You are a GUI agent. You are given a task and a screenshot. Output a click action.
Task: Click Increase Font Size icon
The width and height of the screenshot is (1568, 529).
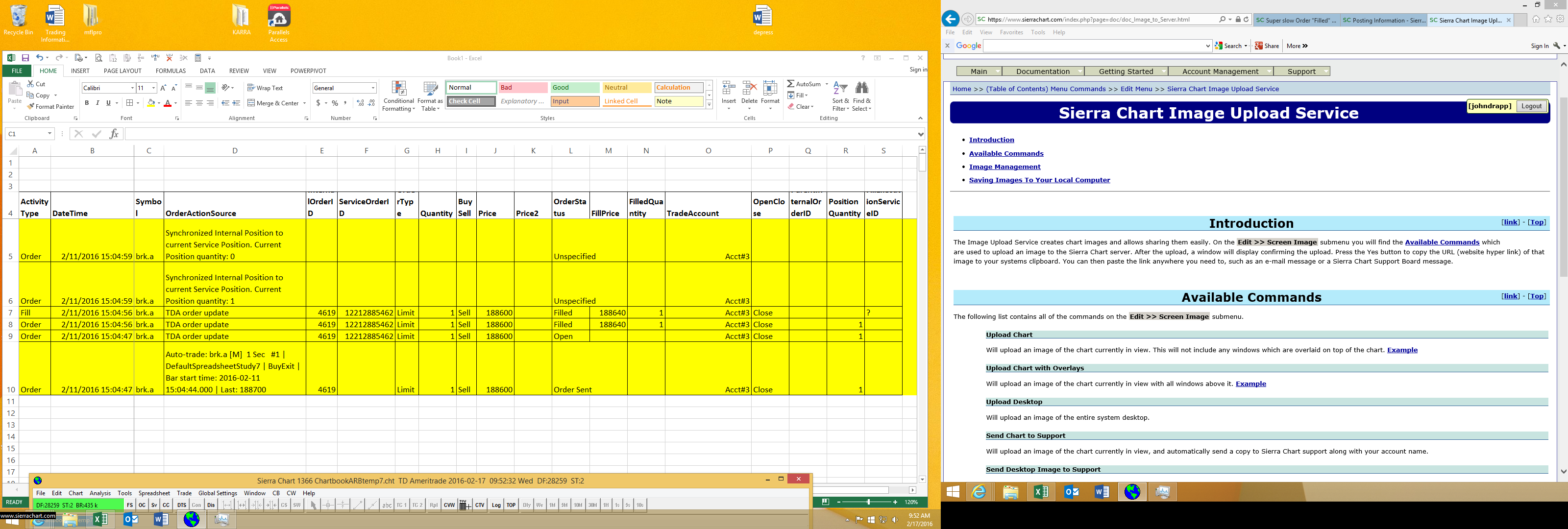[163, 88]
